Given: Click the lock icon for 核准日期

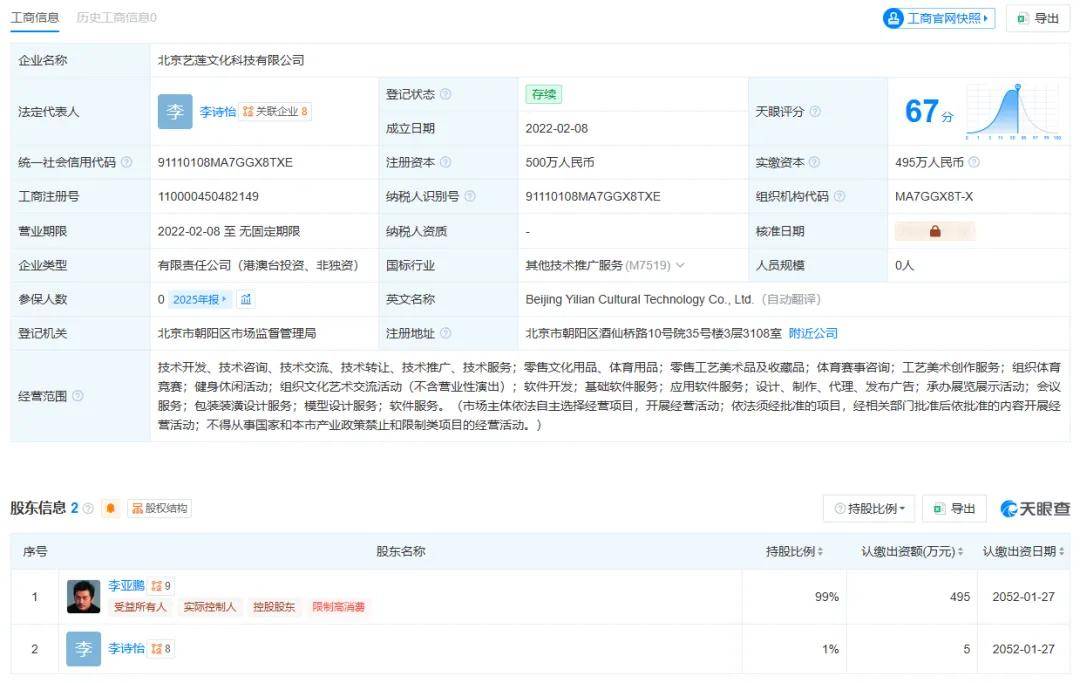Looking at the screenshot, I should [x=935, y=231].
